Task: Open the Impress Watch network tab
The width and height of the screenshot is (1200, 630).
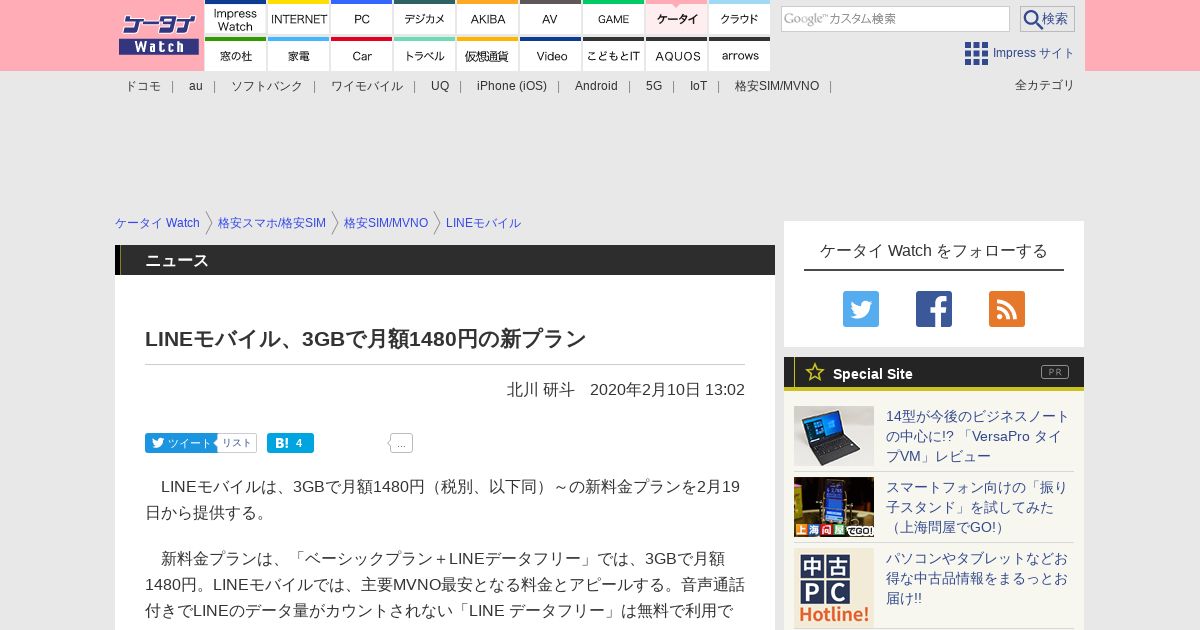Action: coord(235,19)
